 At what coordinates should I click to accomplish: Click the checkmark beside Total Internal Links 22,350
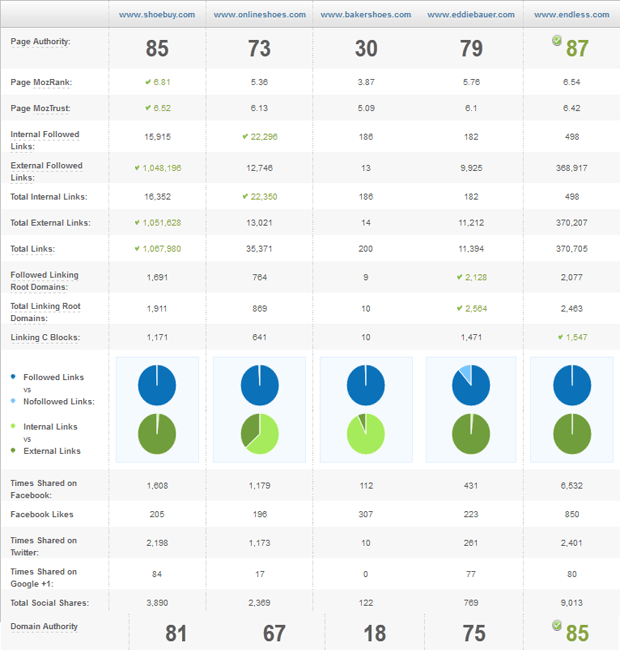pyautogui.click(x=245, y=196)
